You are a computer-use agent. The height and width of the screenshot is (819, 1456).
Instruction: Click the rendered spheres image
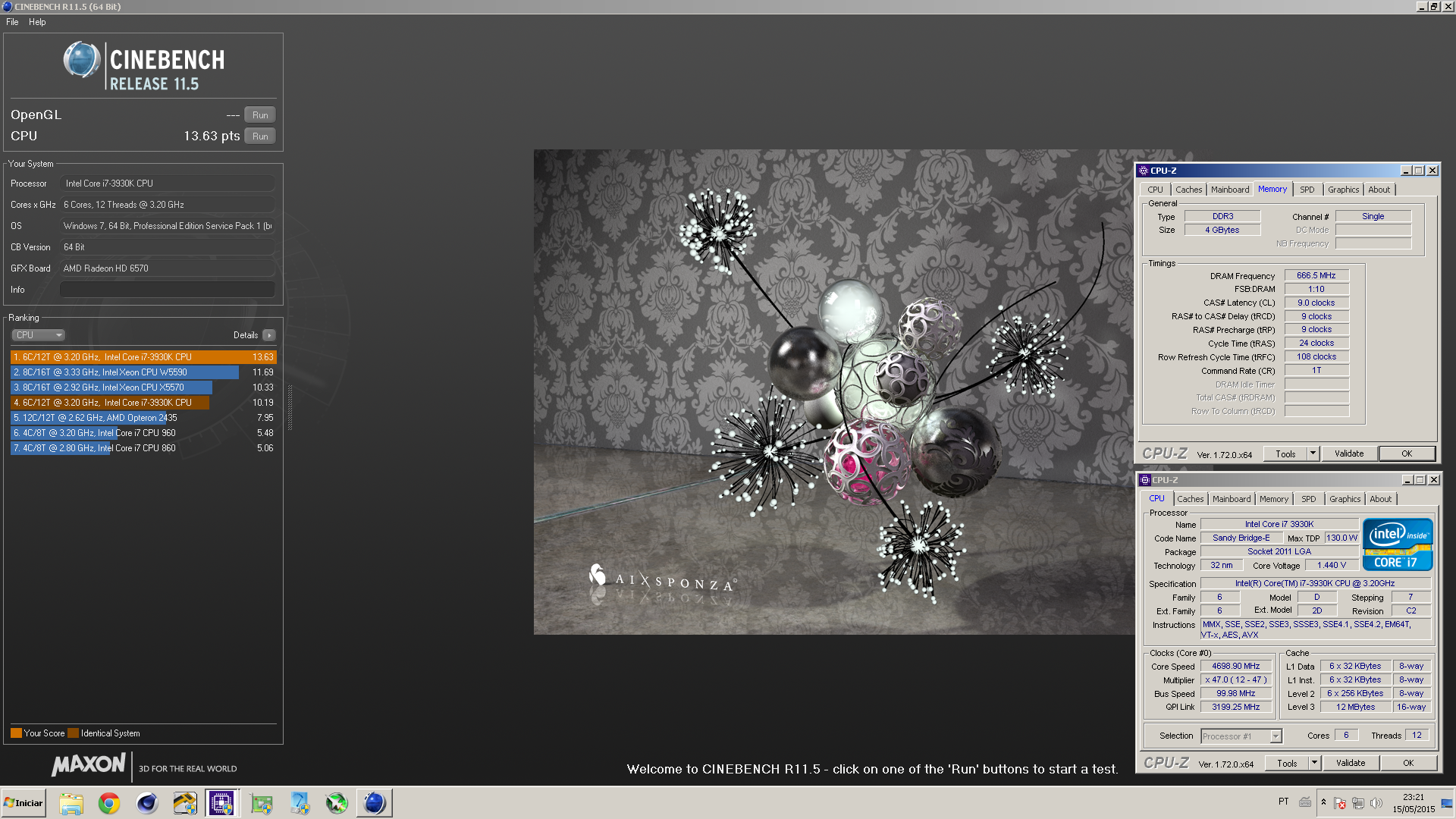(x=834, y=391)
